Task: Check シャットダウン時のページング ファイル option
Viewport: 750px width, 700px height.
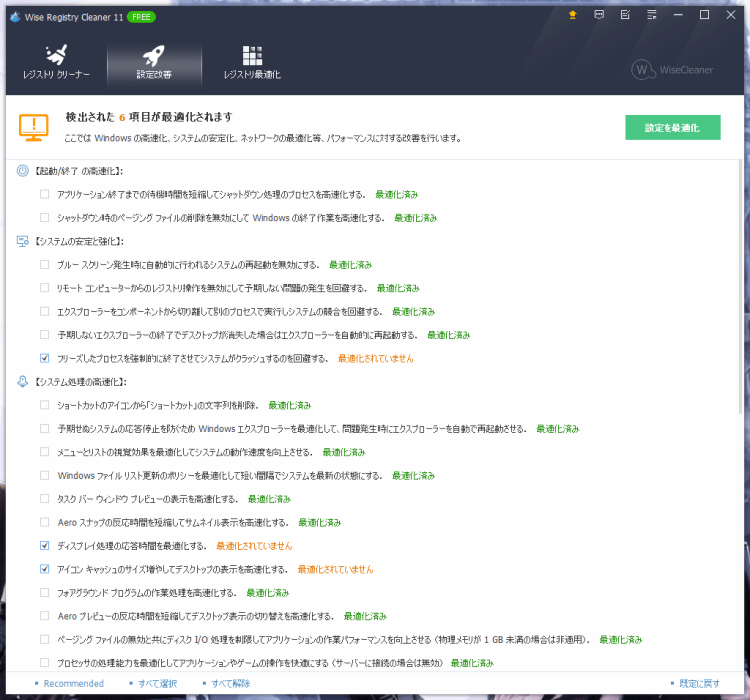Action: tap(44, 218)
